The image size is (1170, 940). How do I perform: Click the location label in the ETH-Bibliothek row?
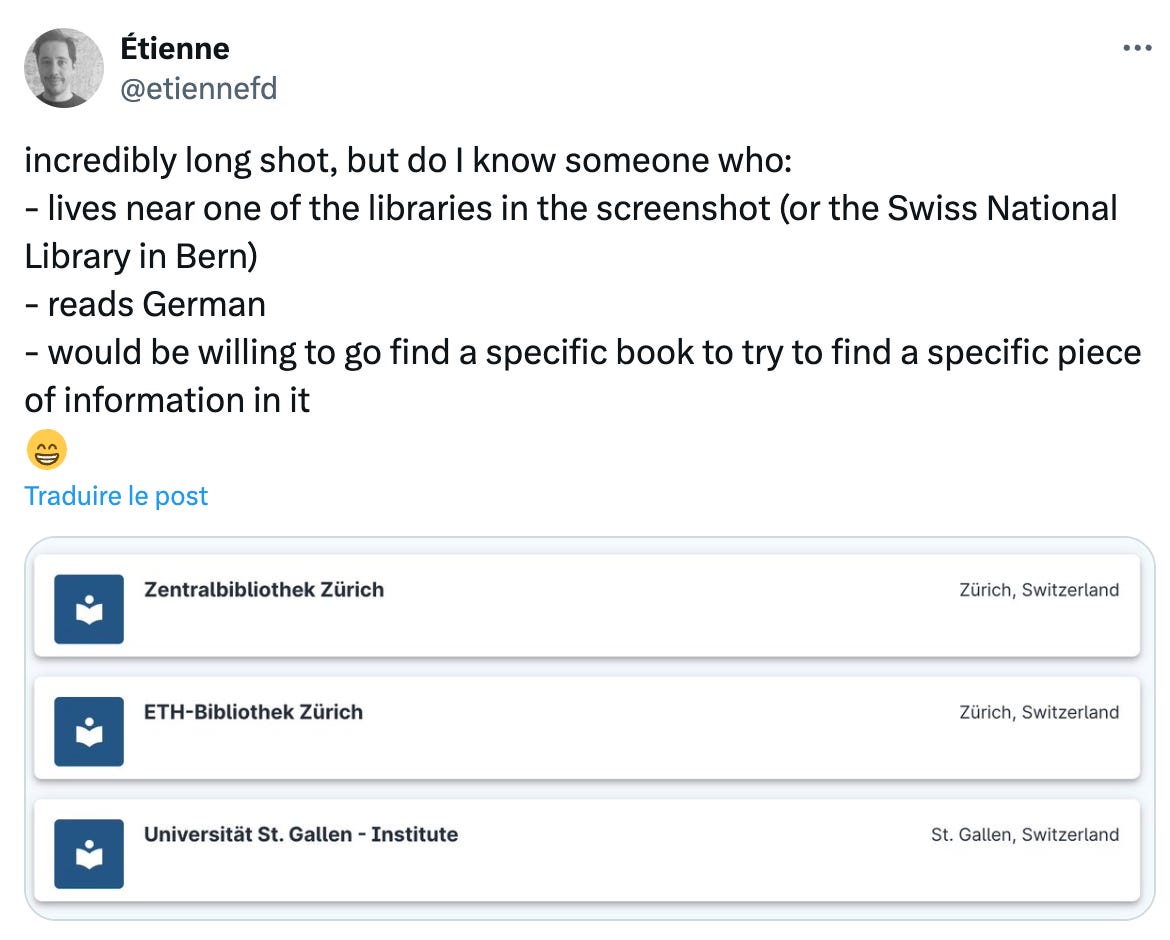(x=1038, y=712)
